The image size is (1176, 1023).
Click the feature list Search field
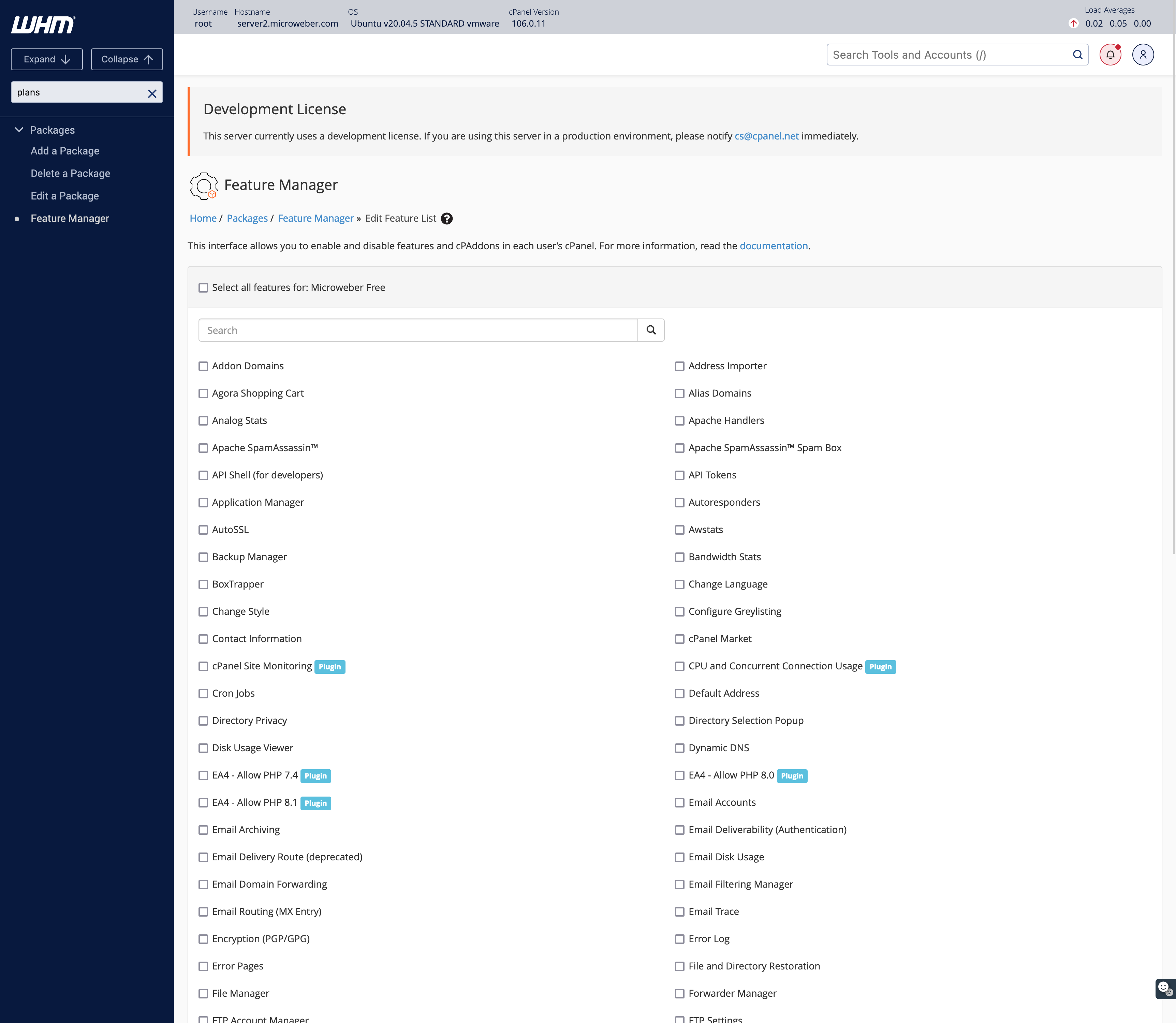pyautogui.click(x=418, y=330)
